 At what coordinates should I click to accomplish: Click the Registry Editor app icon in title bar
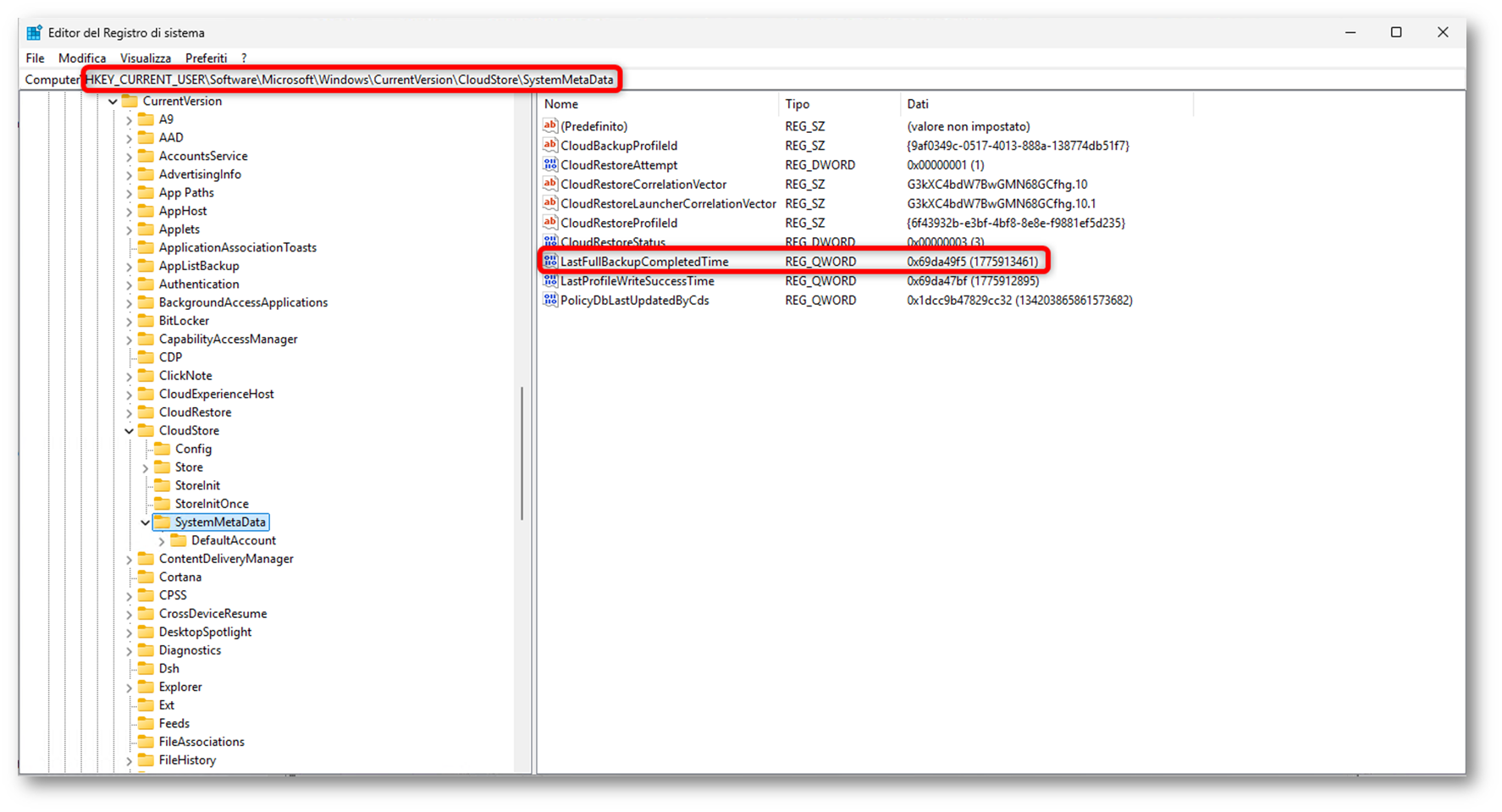point(34,33)
